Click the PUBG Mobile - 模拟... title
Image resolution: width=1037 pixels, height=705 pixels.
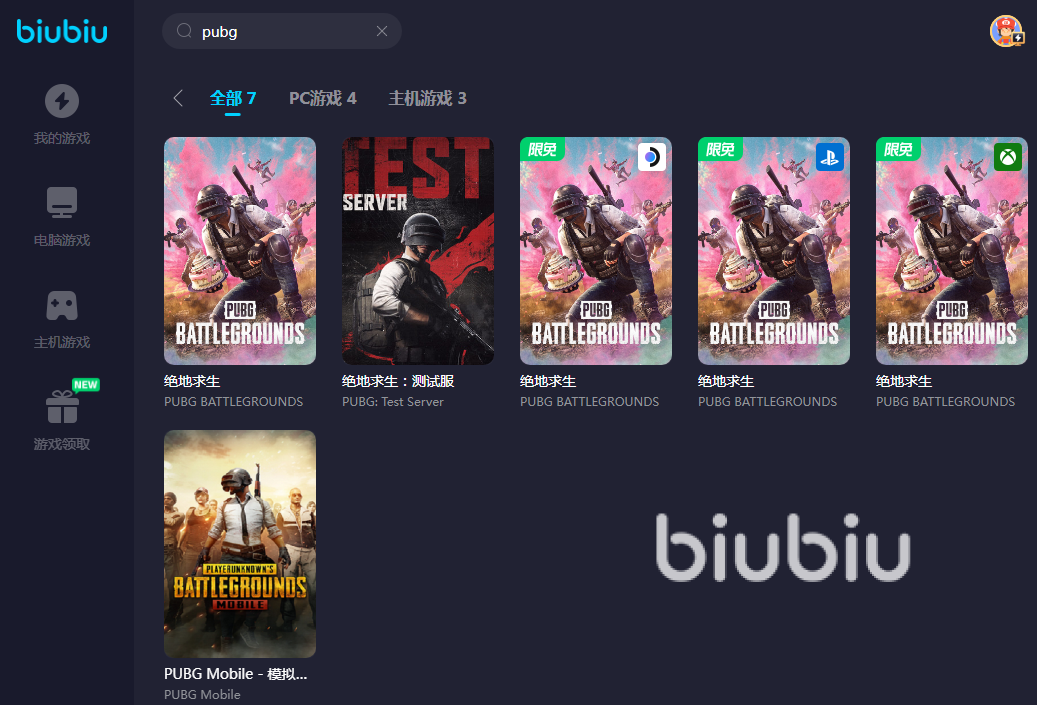pyautogui.click(x=235, y=674)
